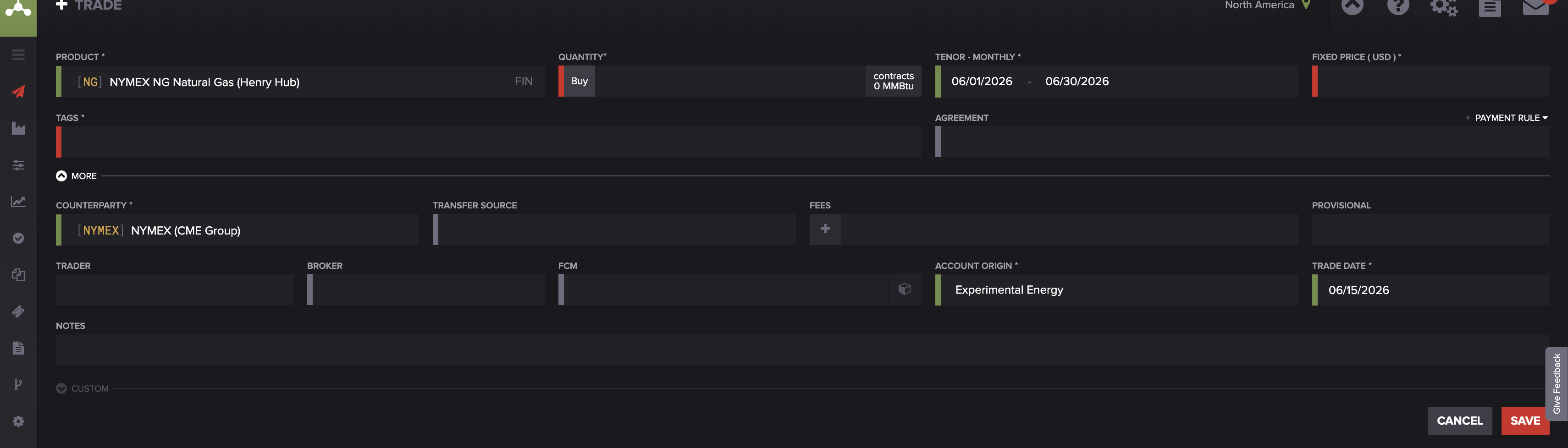
Task: Open the help question mark icon
Action: coord(1398,6)
